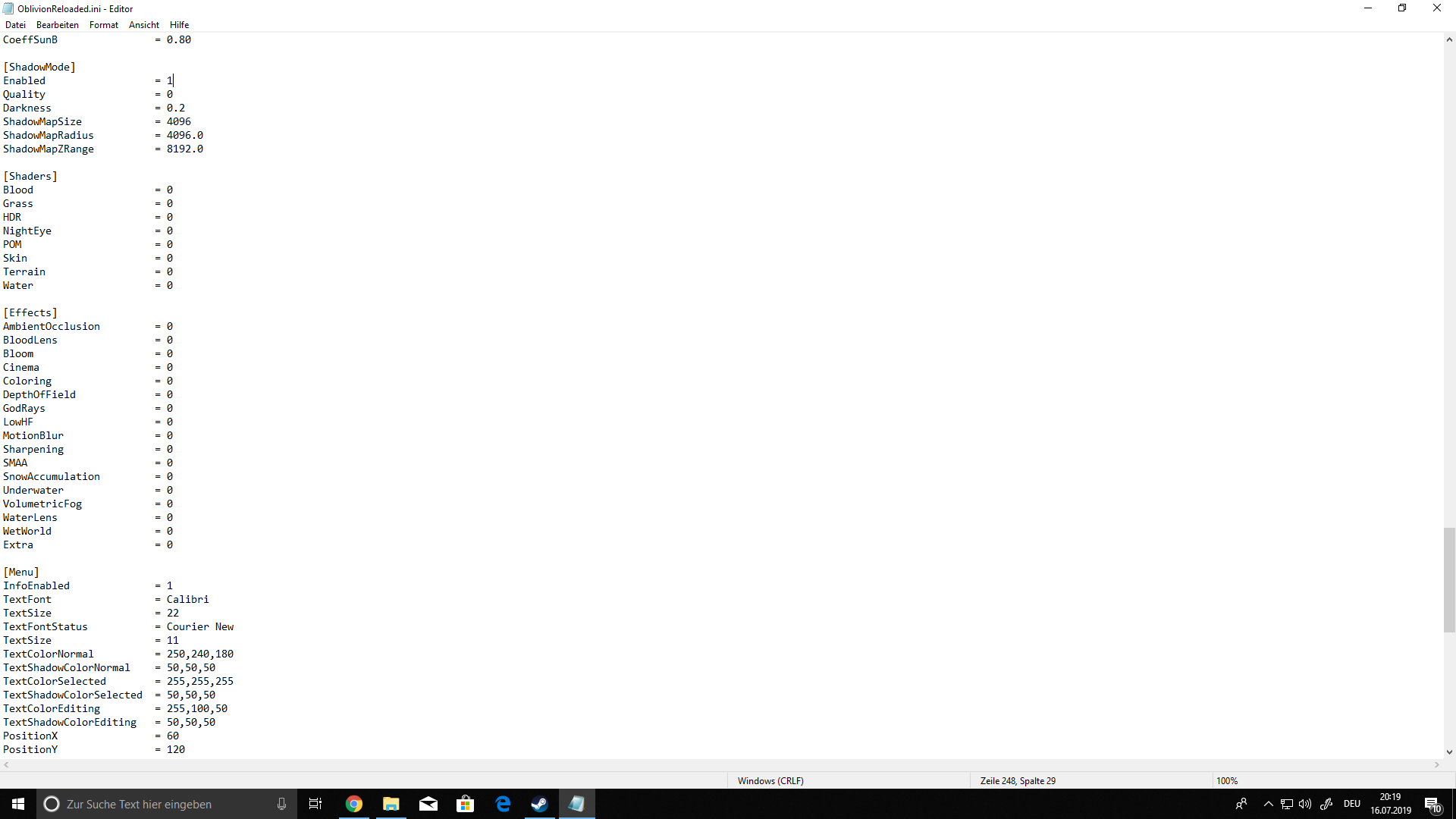
Task: Click the GodRays value 0
Action: 170,408
